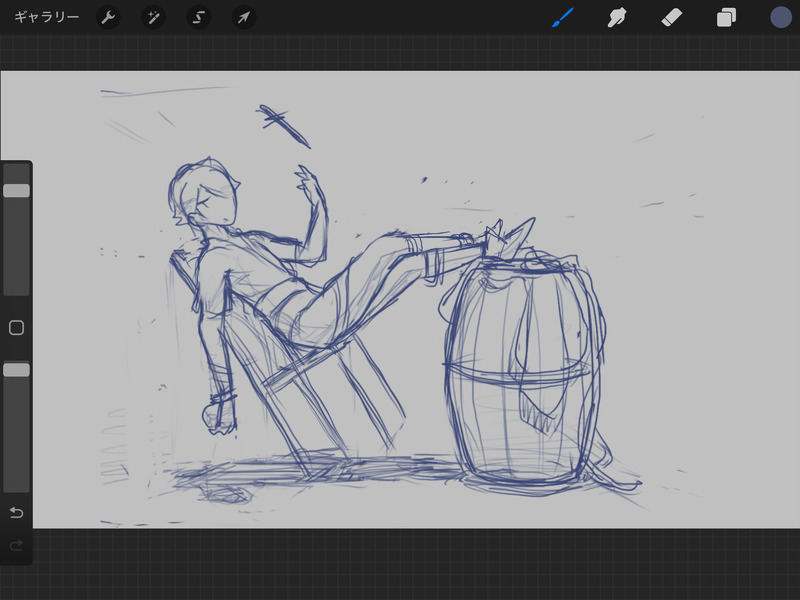Open the Layers panel
The image size is (800, 600).
(x=726, y=17)
